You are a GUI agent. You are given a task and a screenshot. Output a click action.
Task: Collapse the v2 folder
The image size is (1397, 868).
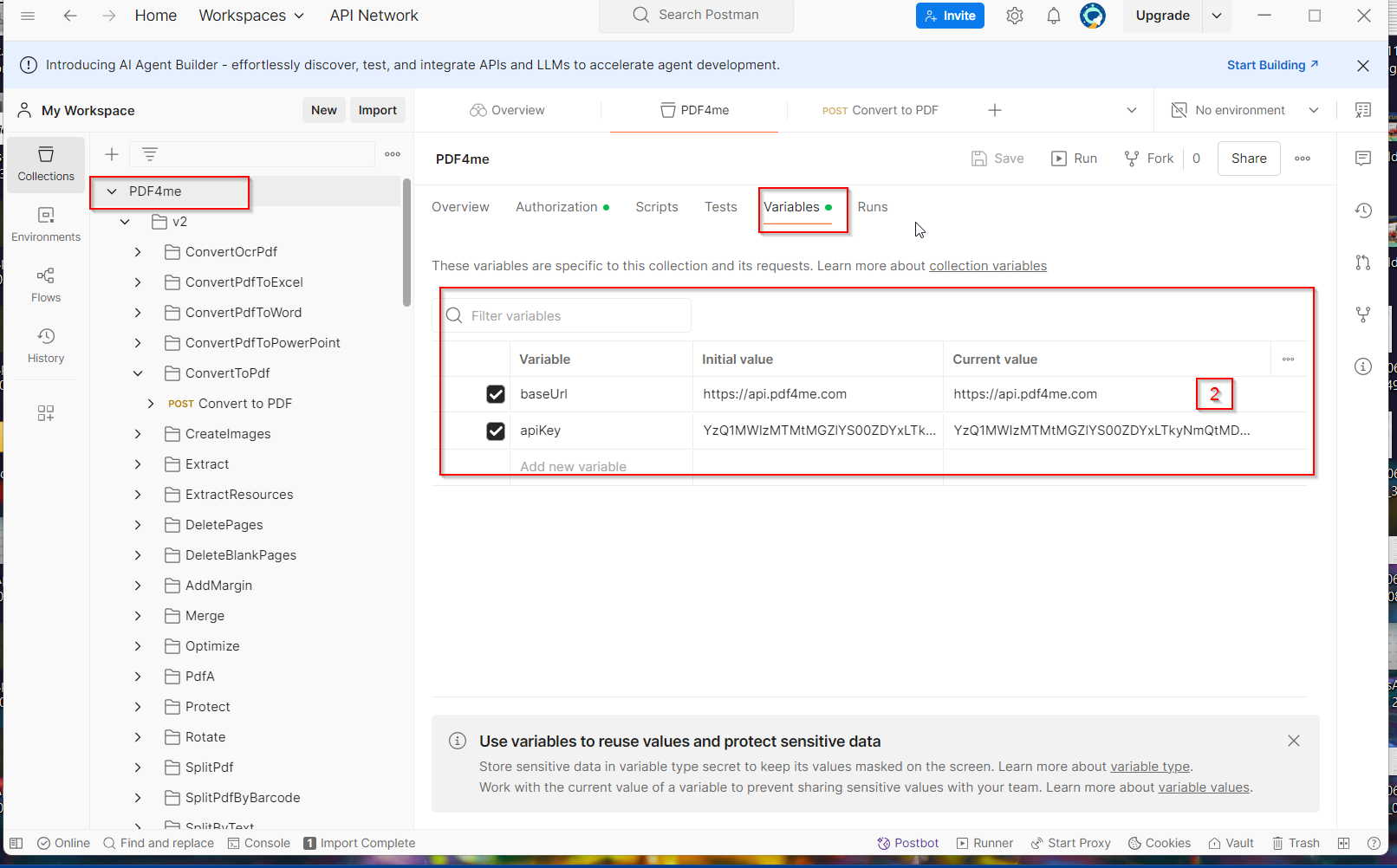(x=125, y=222)
